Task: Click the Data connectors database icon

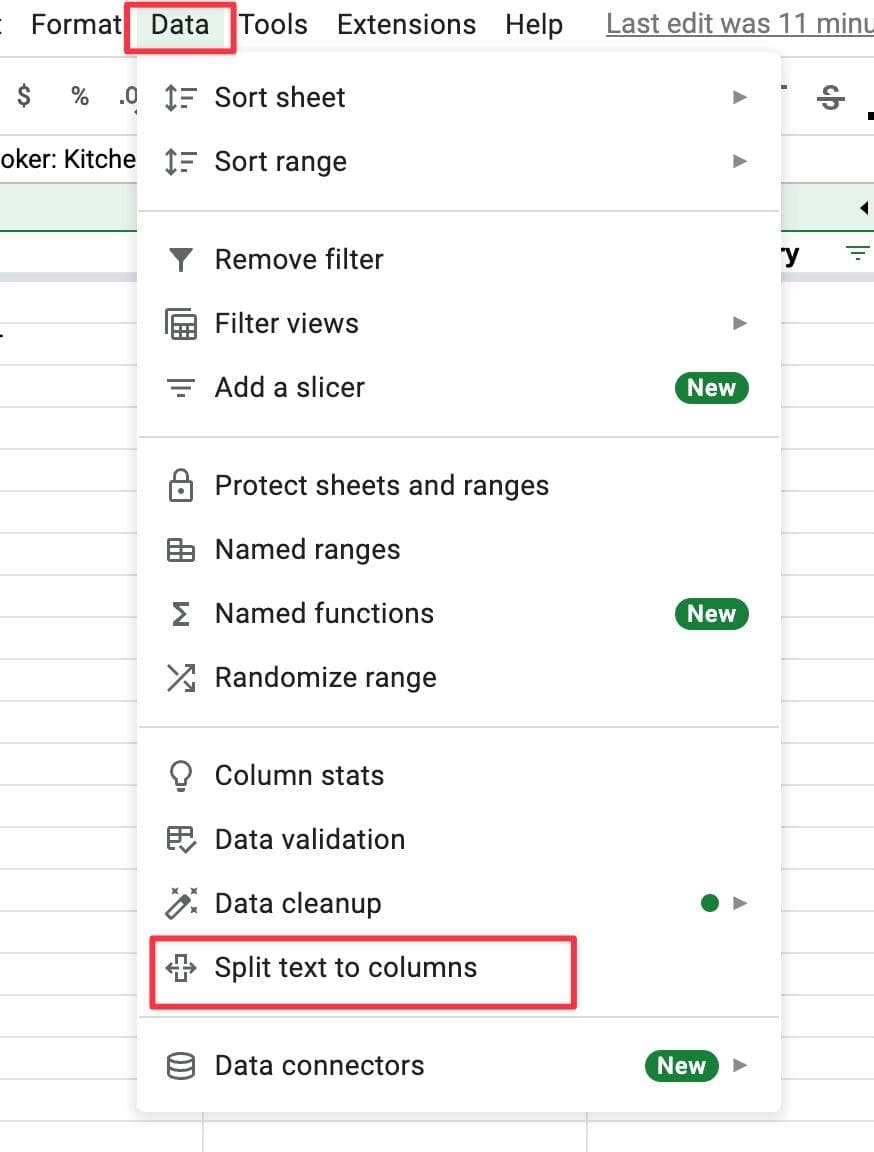Action: tap(181, 1065)
